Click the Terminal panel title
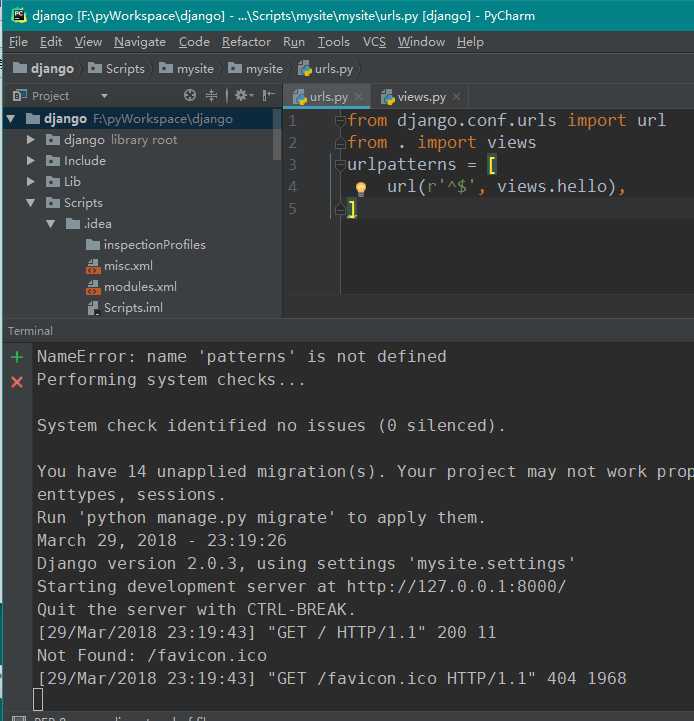 click(x=30, y=331)
